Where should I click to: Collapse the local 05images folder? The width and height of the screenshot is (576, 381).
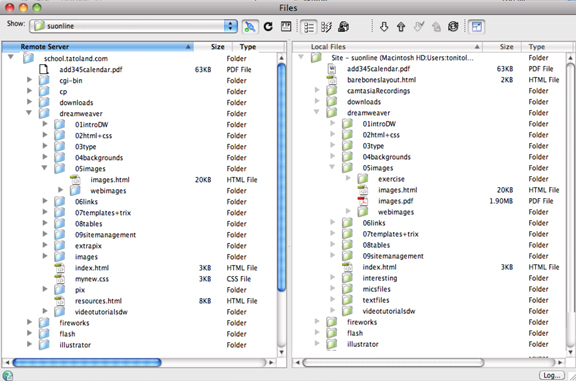coord(332,167)
